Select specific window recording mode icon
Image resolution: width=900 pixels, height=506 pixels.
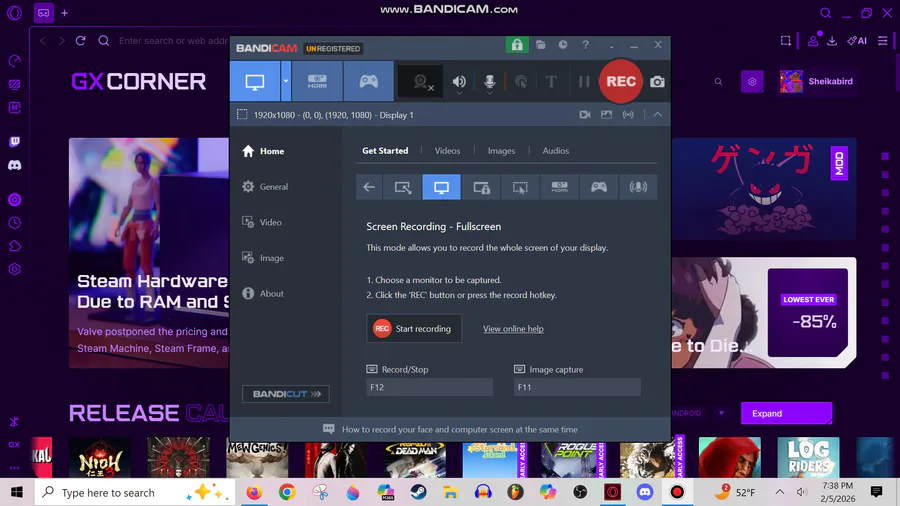pos(481,187)
